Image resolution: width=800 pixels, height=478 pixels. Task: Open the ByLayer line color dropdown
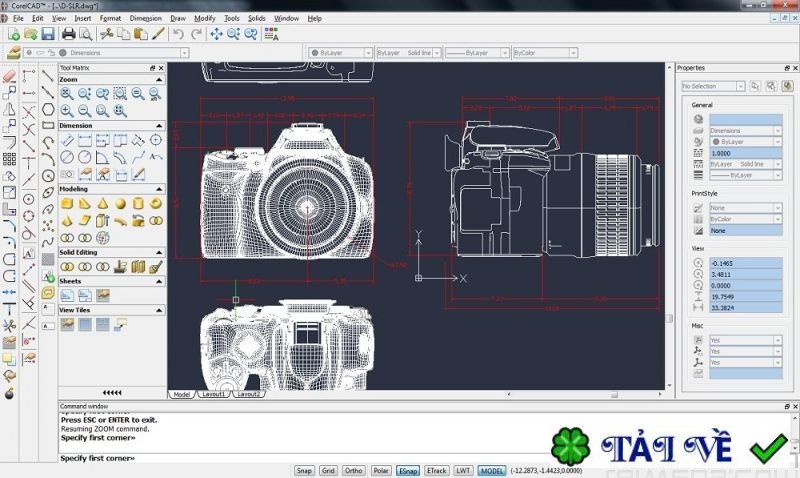pos(338,52)
